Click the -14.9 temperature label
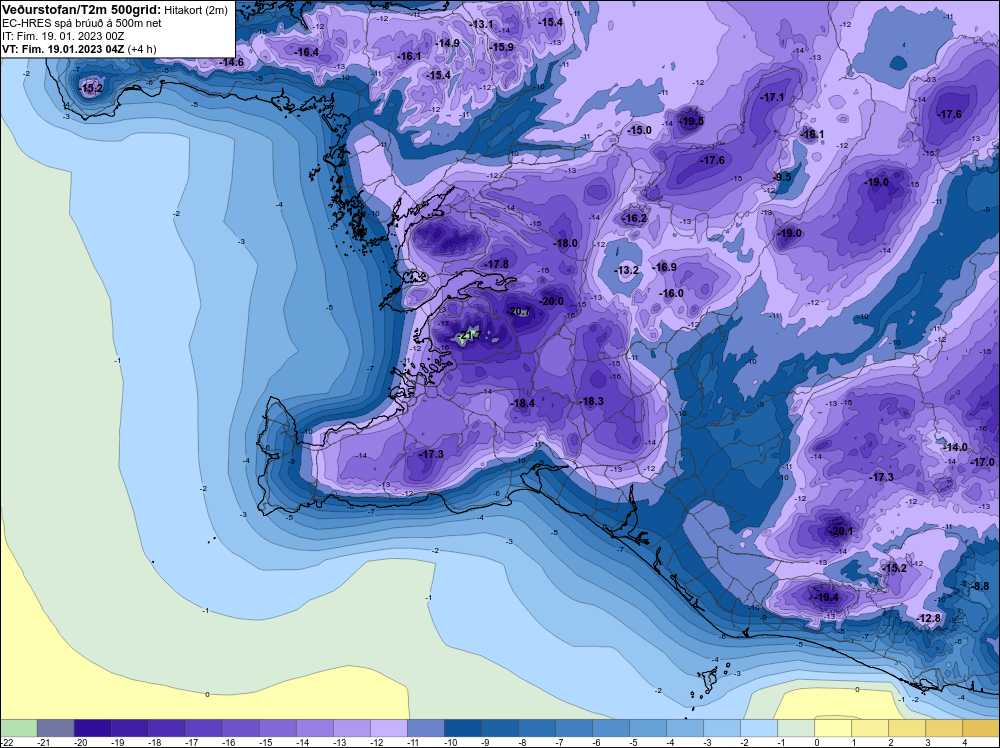 pyautogui.click(x=448, y=43)
